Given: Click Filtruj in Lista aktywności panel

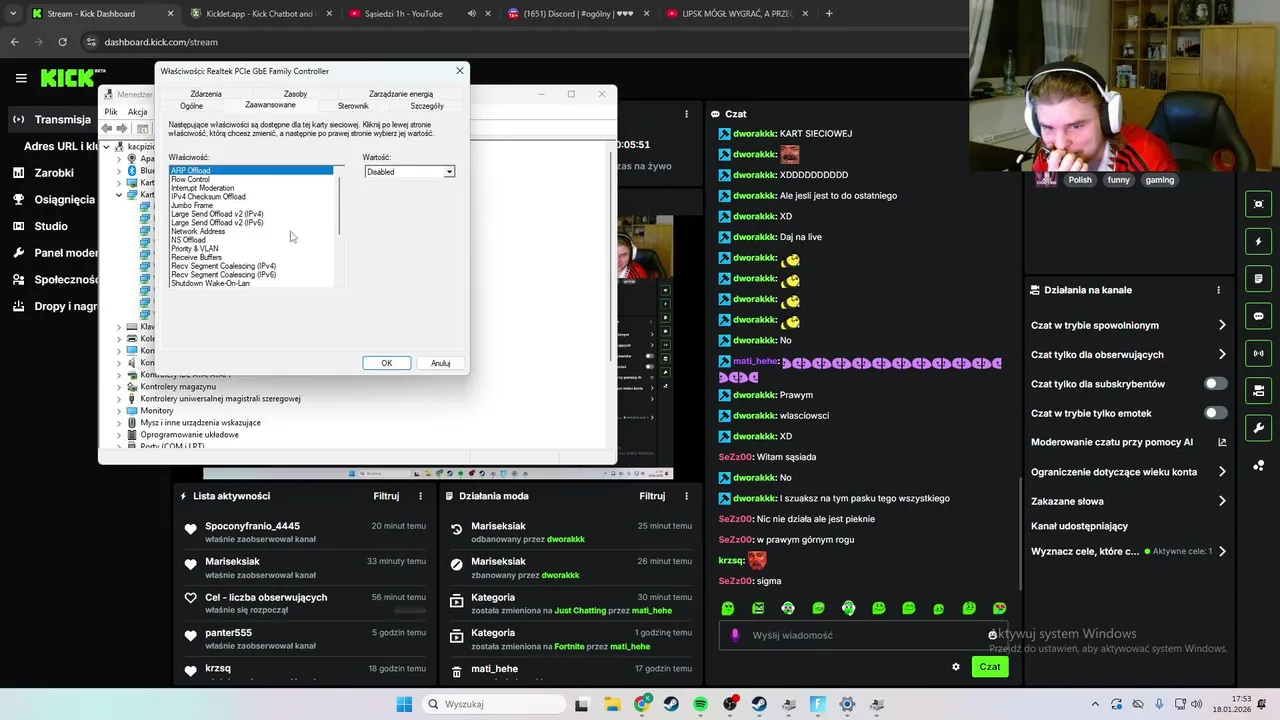Looking at the screenshot, I should pyautogui.click(x=386, y=496).
